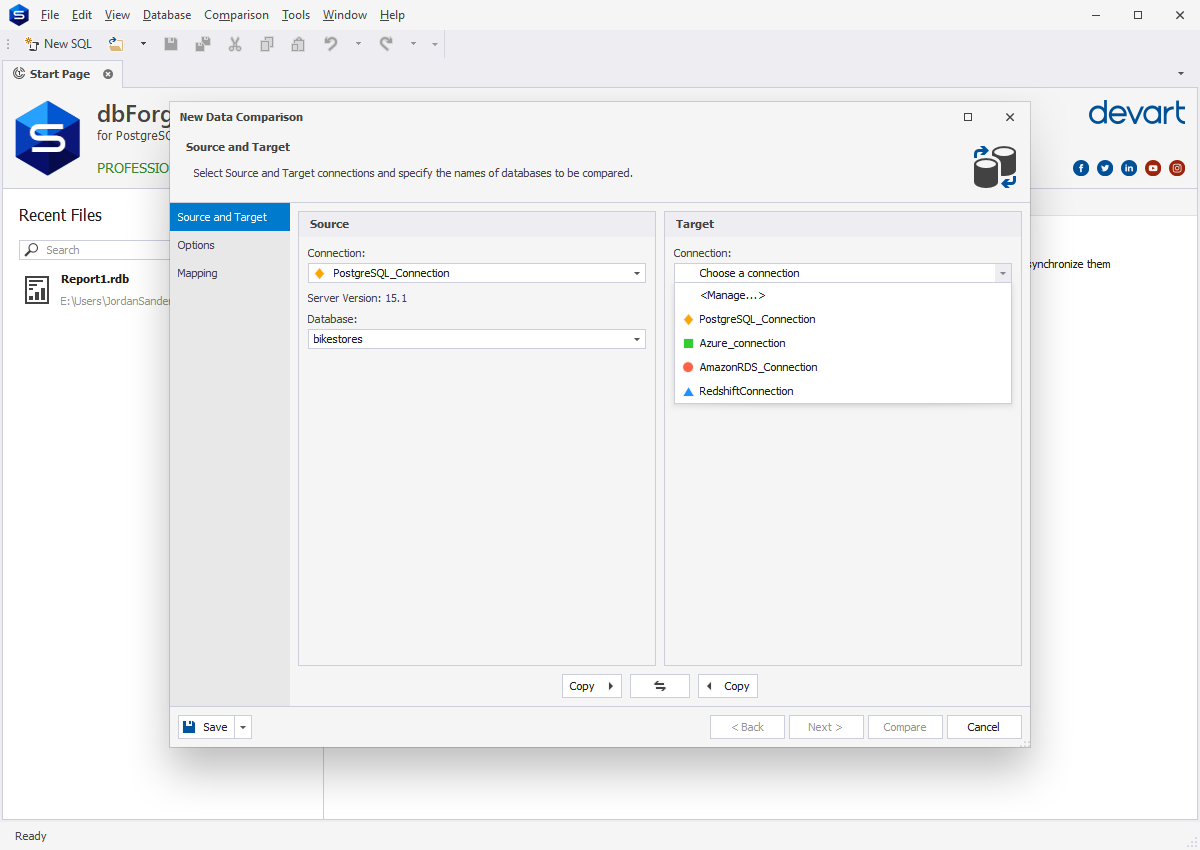This screenshot has height=850, width=1200.
Task: Open the File menu
Action: pos(50,15)
